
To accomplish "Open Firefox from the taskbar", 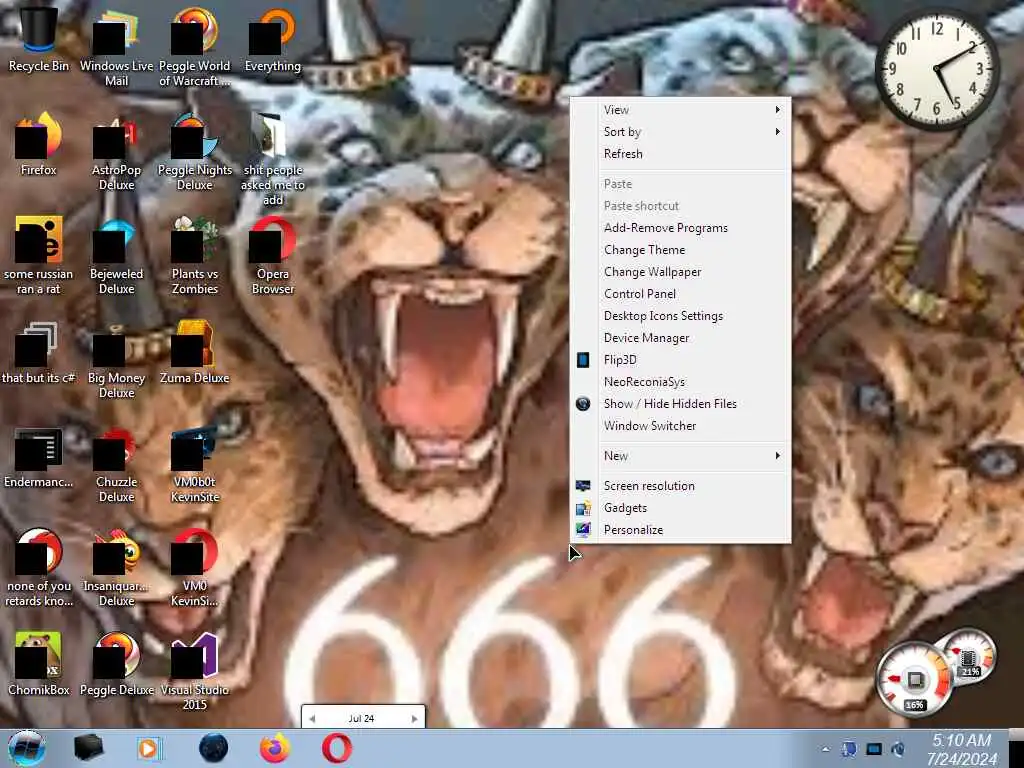I will [275, 748].
